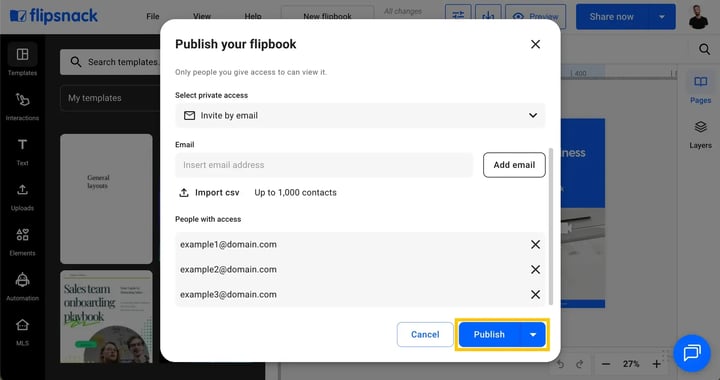The width and height of the screenshot is (720, 380).
Task: Open the Help menu
Action: coord(253,17)
